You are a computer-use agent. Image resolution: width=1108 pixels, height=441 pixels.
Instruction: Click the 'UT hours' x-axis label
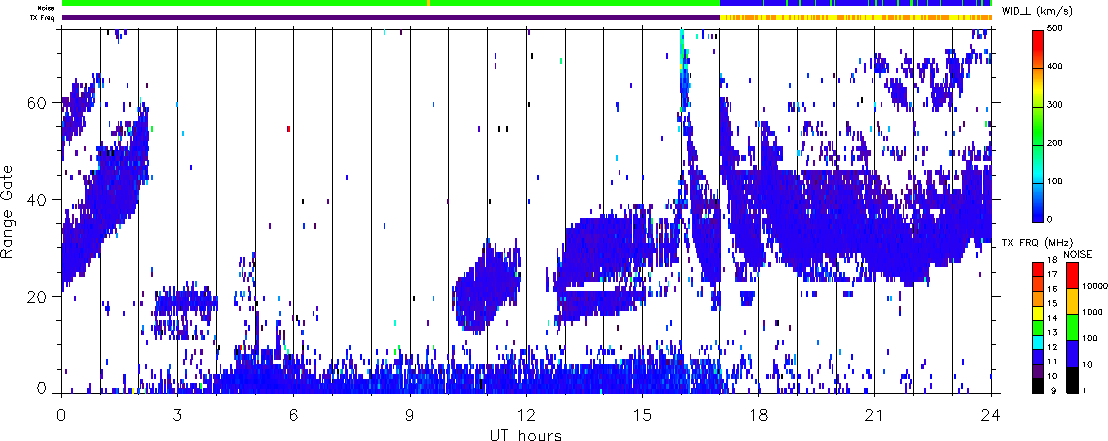[527, 433]
